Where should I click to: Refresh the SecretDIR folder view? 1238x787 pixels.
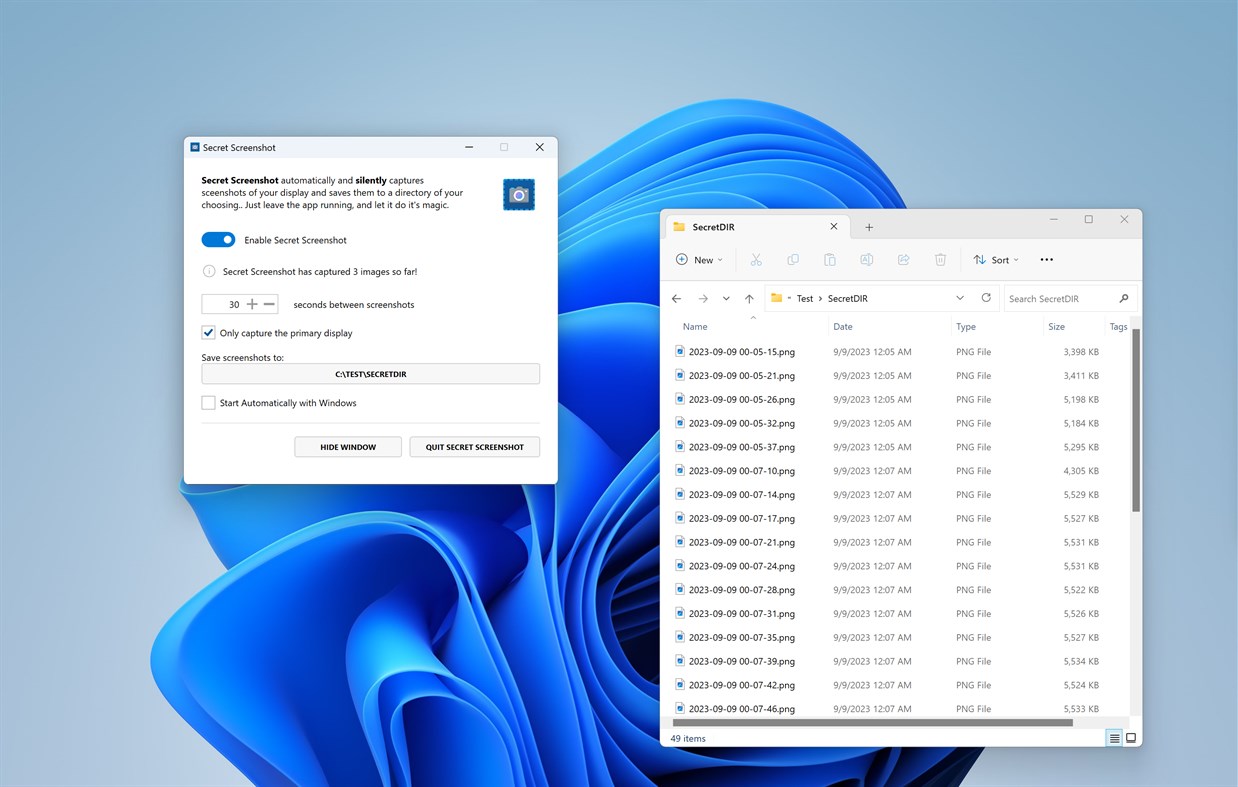[x=986, y=298]
